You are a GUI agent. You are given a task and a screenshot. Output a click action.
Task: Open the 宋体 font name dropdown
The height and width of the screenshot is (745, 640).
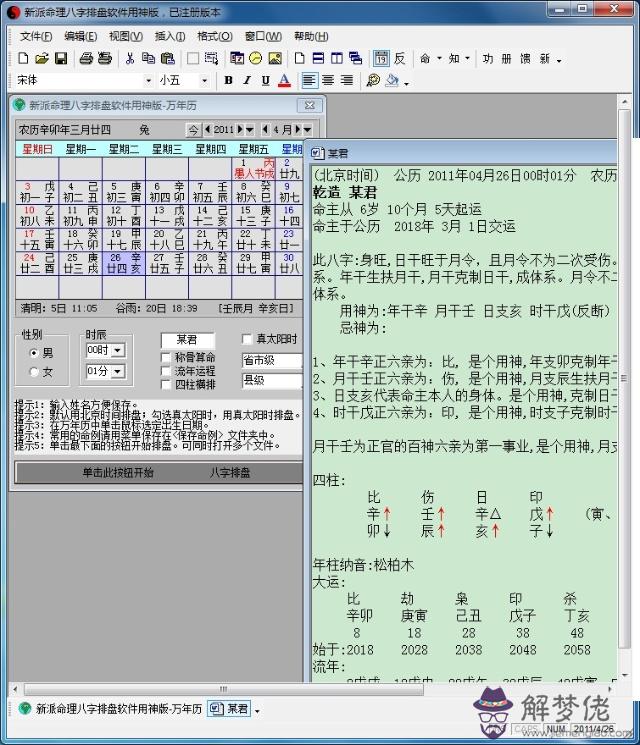tap(148, 80)
